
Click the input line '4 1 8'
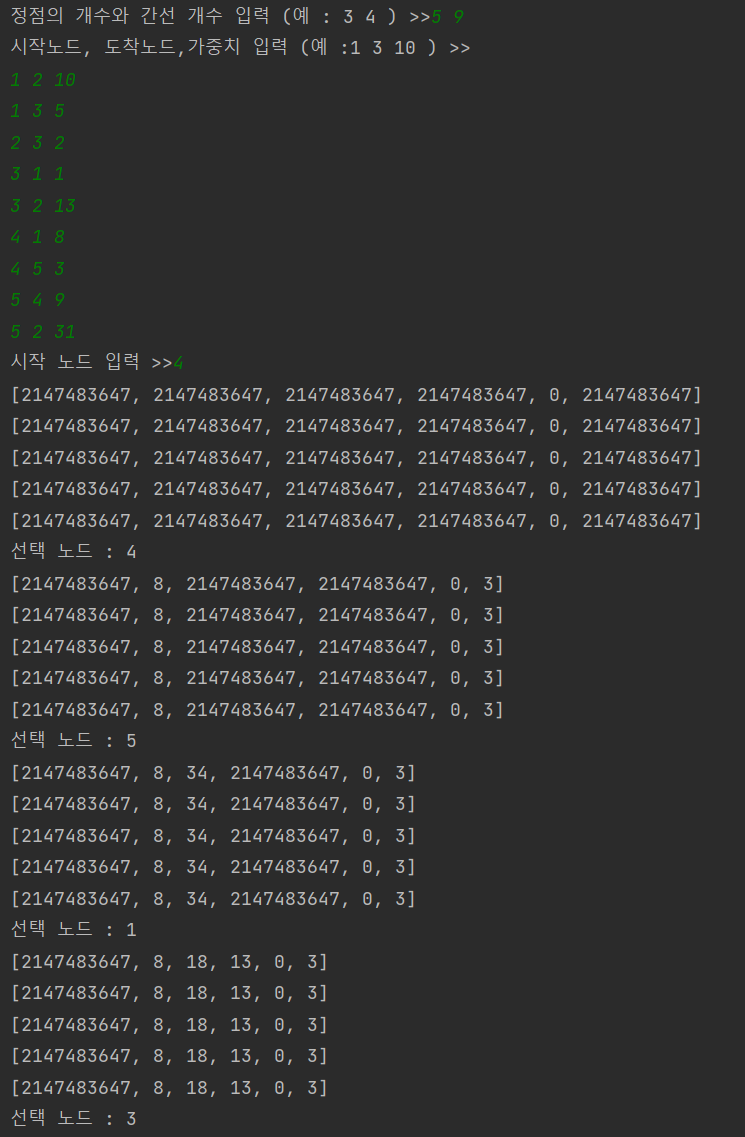(x=38, y=237)
